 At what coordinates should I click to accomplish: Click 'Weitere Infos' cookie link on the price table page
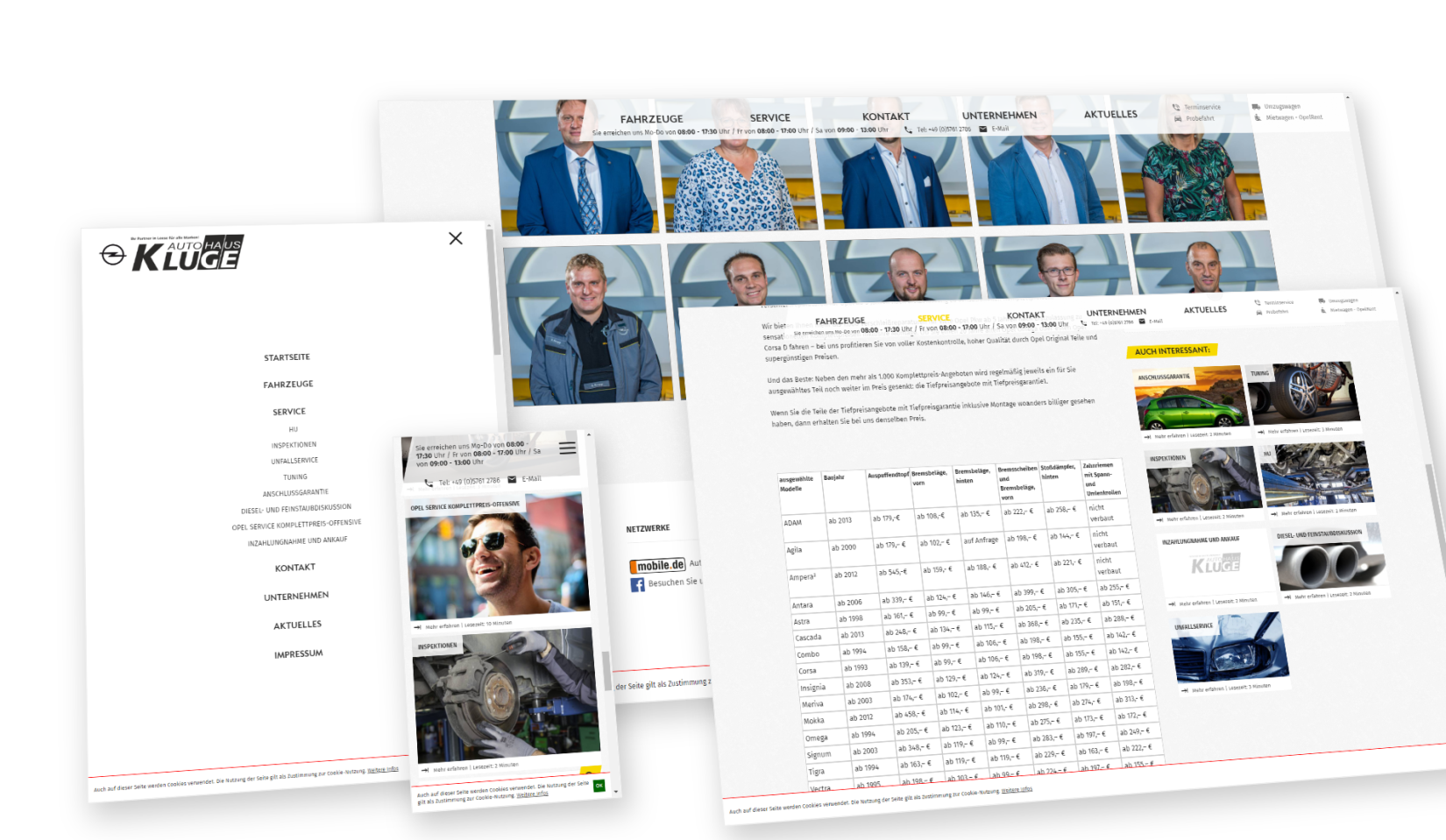(1017, 790)
